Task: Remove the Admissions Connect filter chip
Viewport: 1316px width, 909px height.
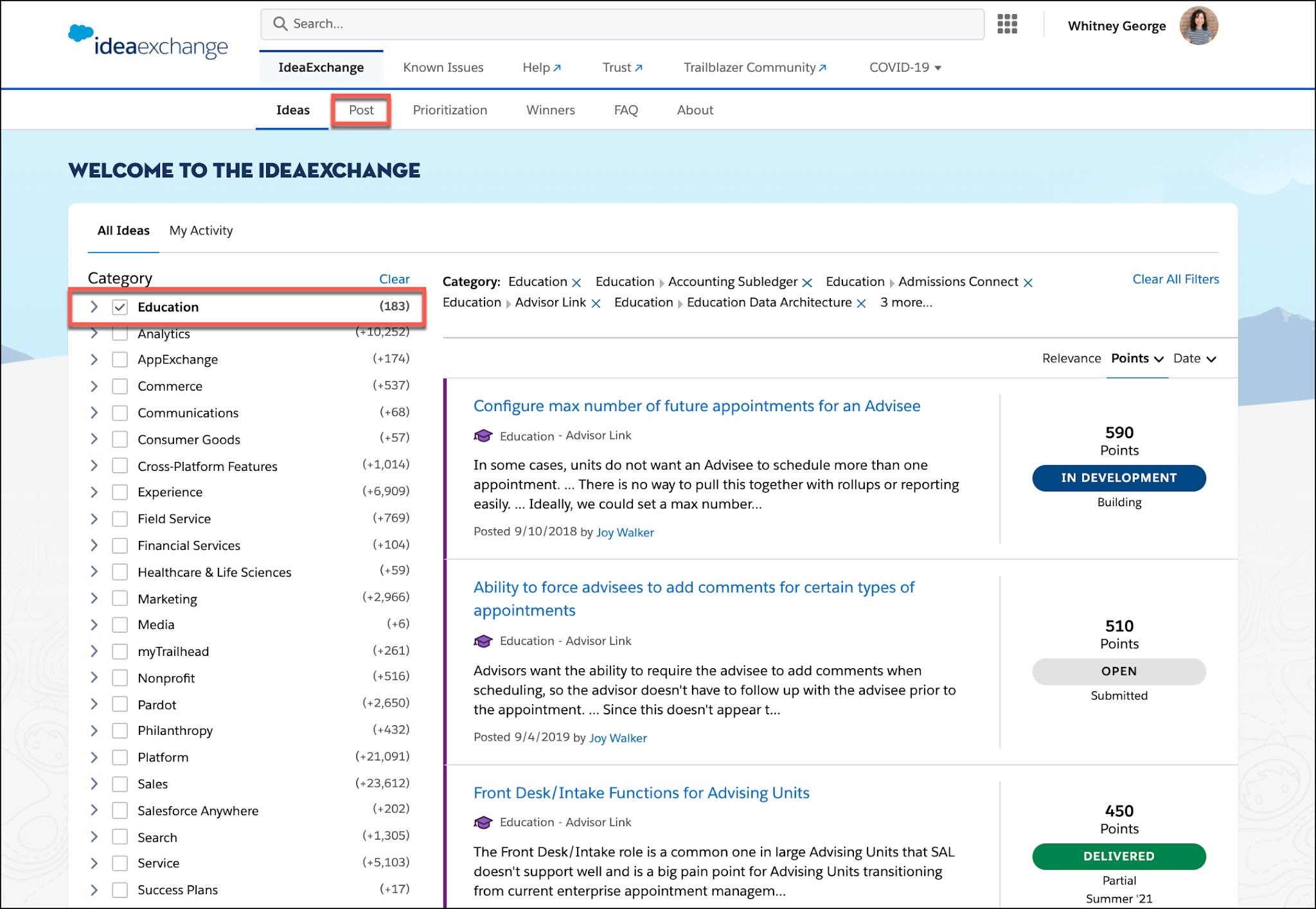Action: (x=1027, y=283)
